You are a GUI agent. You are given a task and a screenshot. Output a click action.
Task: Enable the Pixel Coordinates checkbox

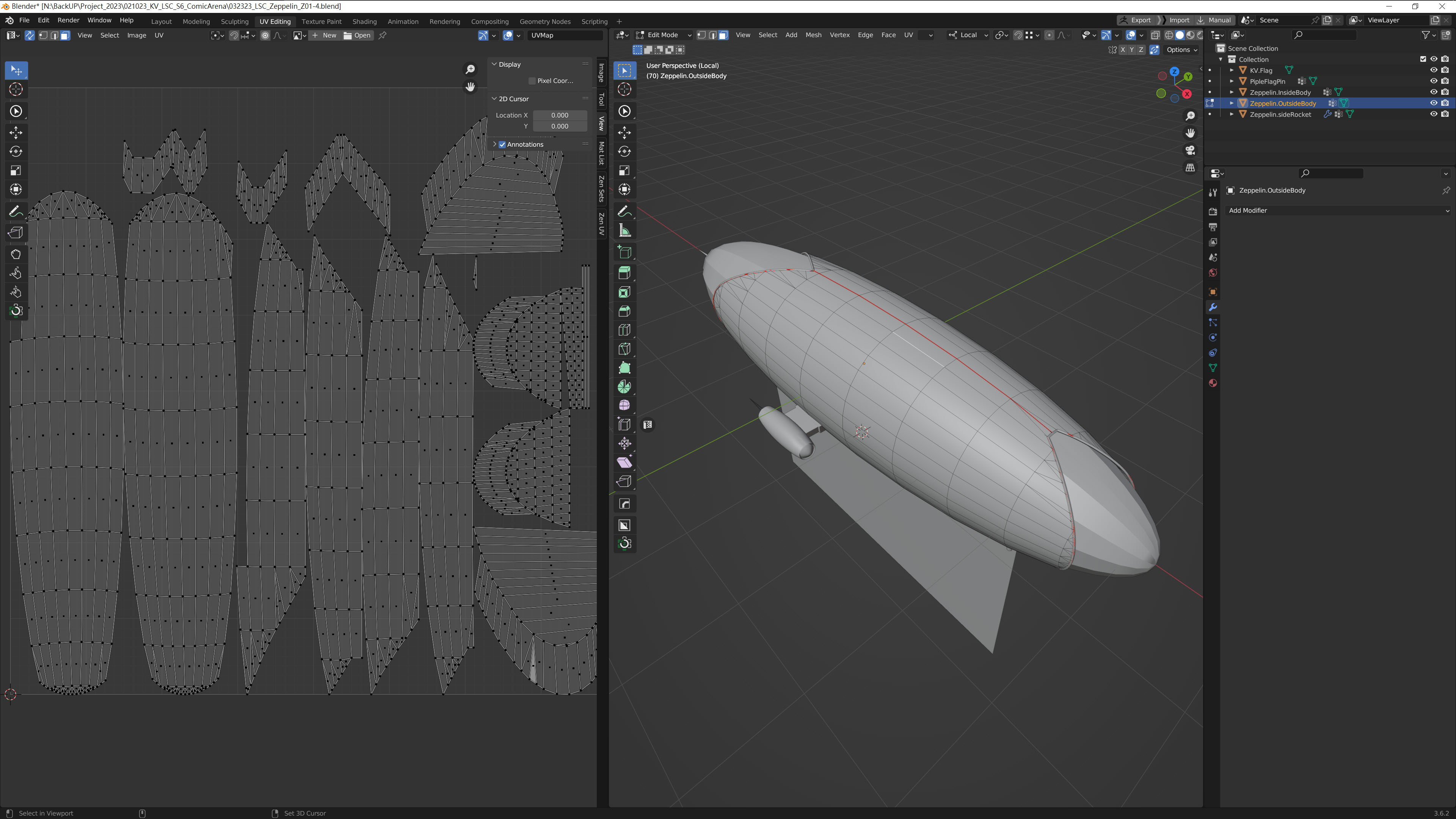tap(532, 81)
